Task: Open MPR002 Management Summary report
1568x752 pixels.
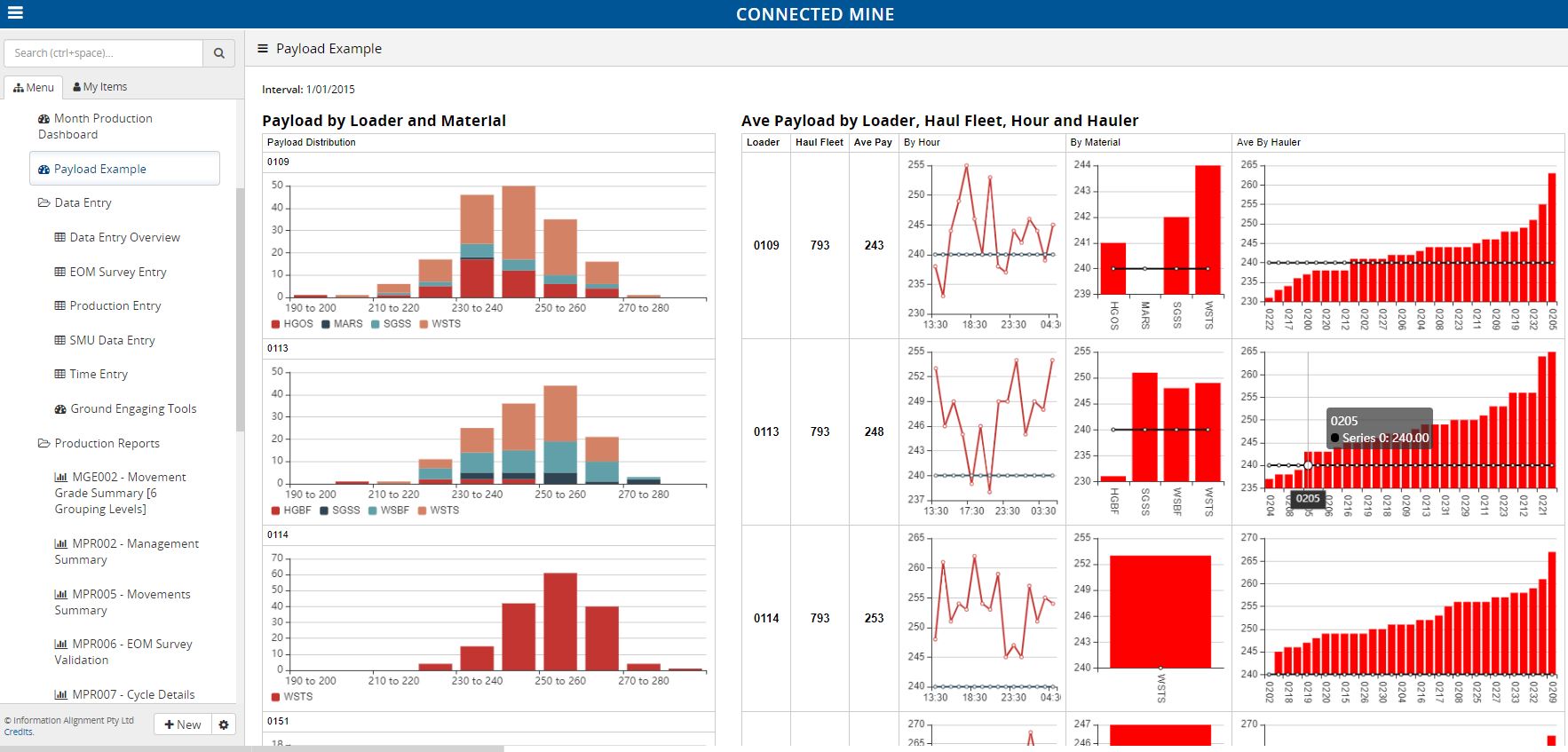Action: pos(126,551)
